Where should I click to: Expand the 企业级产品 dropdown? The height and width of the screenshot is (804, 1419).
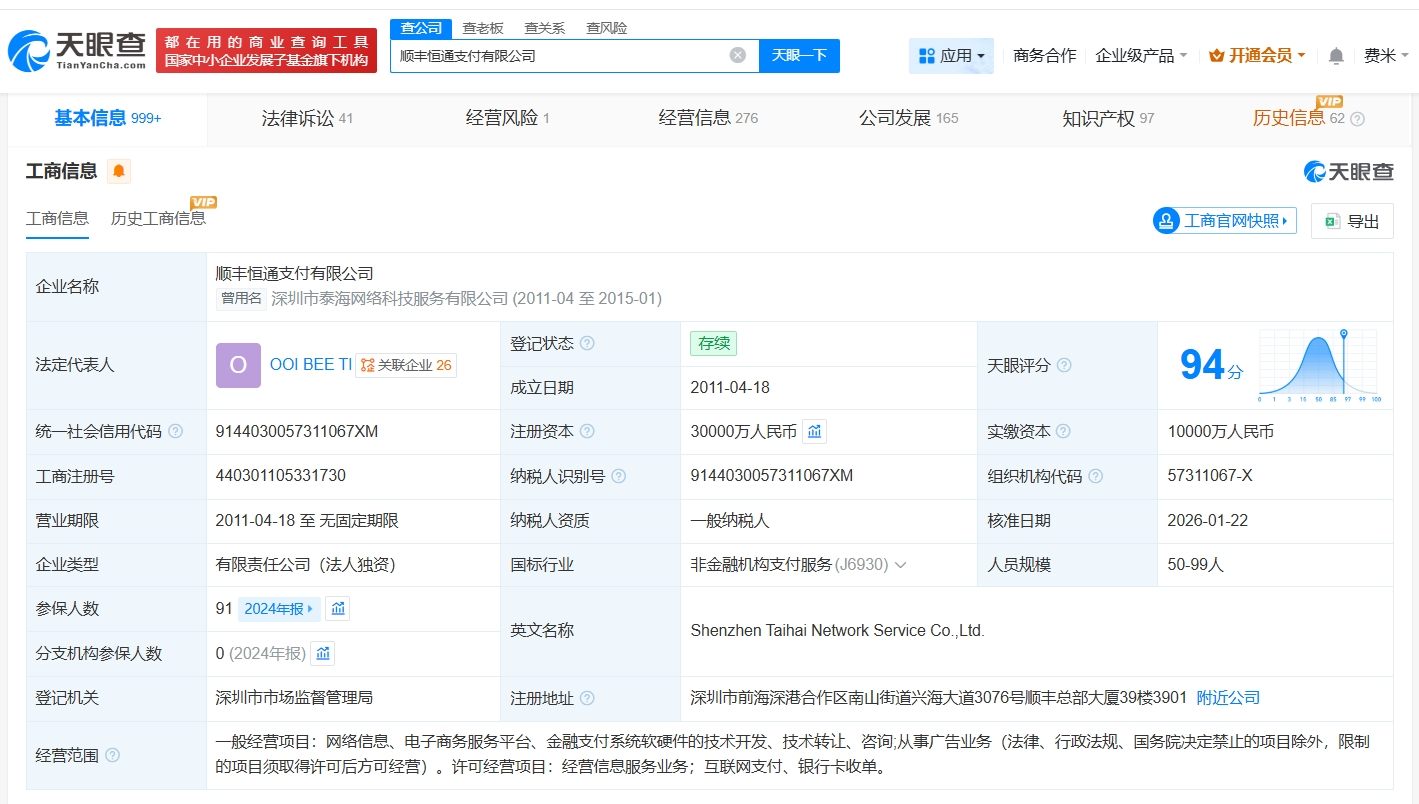pos(1141,56)
